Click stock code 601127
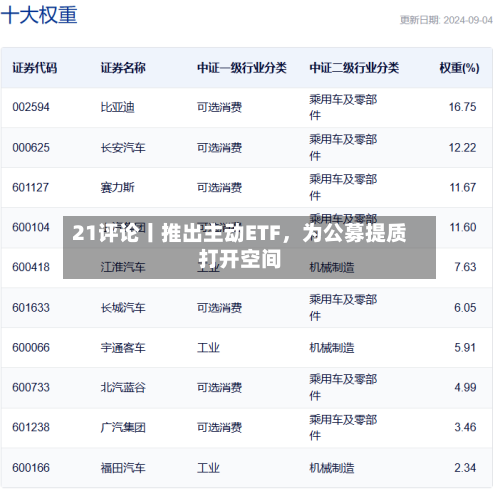Image resolution: width=500 pixels, height=496 pixels. pos(31,187)
